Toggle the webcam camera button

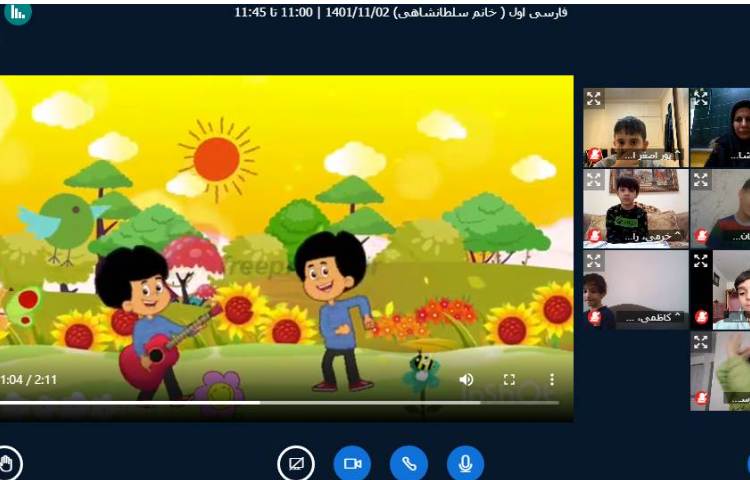352,464
